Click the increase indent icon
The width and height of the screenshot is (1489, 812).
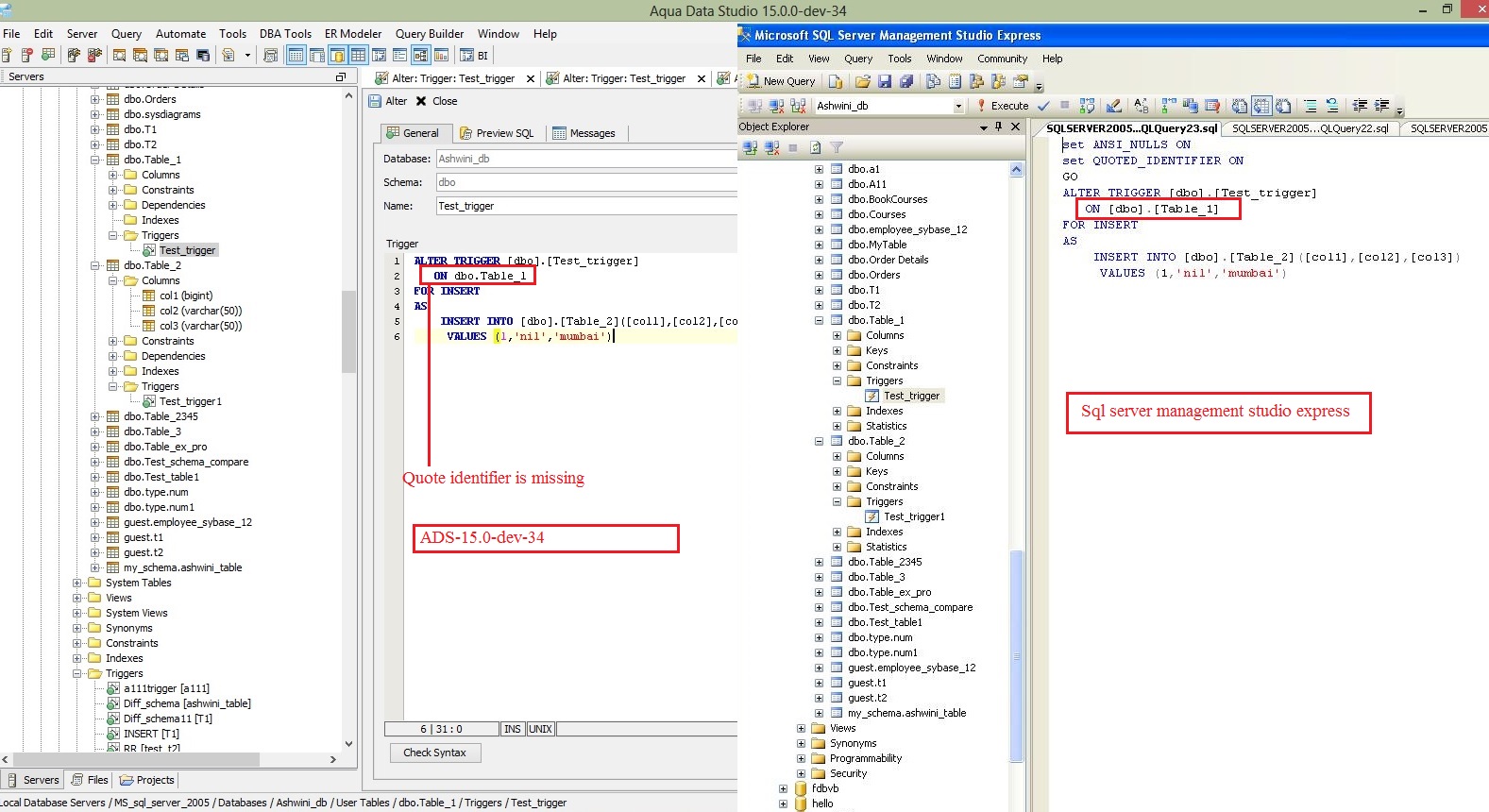coord(1382,106)
